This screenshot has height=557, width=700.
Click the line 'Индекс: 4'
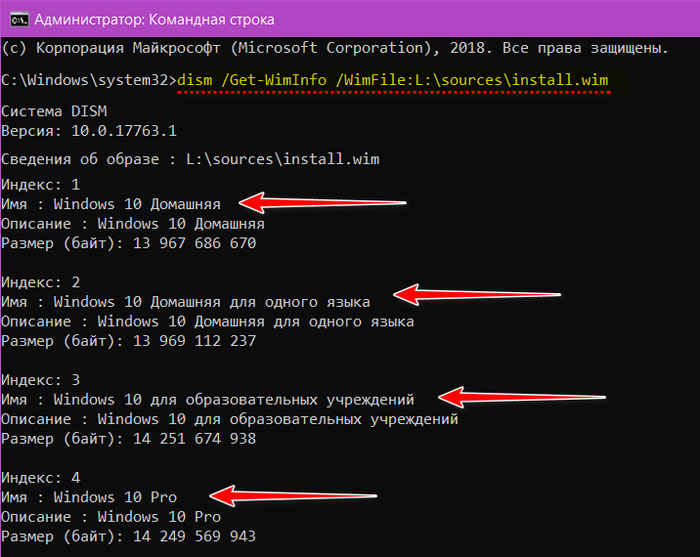coord(41,478)
